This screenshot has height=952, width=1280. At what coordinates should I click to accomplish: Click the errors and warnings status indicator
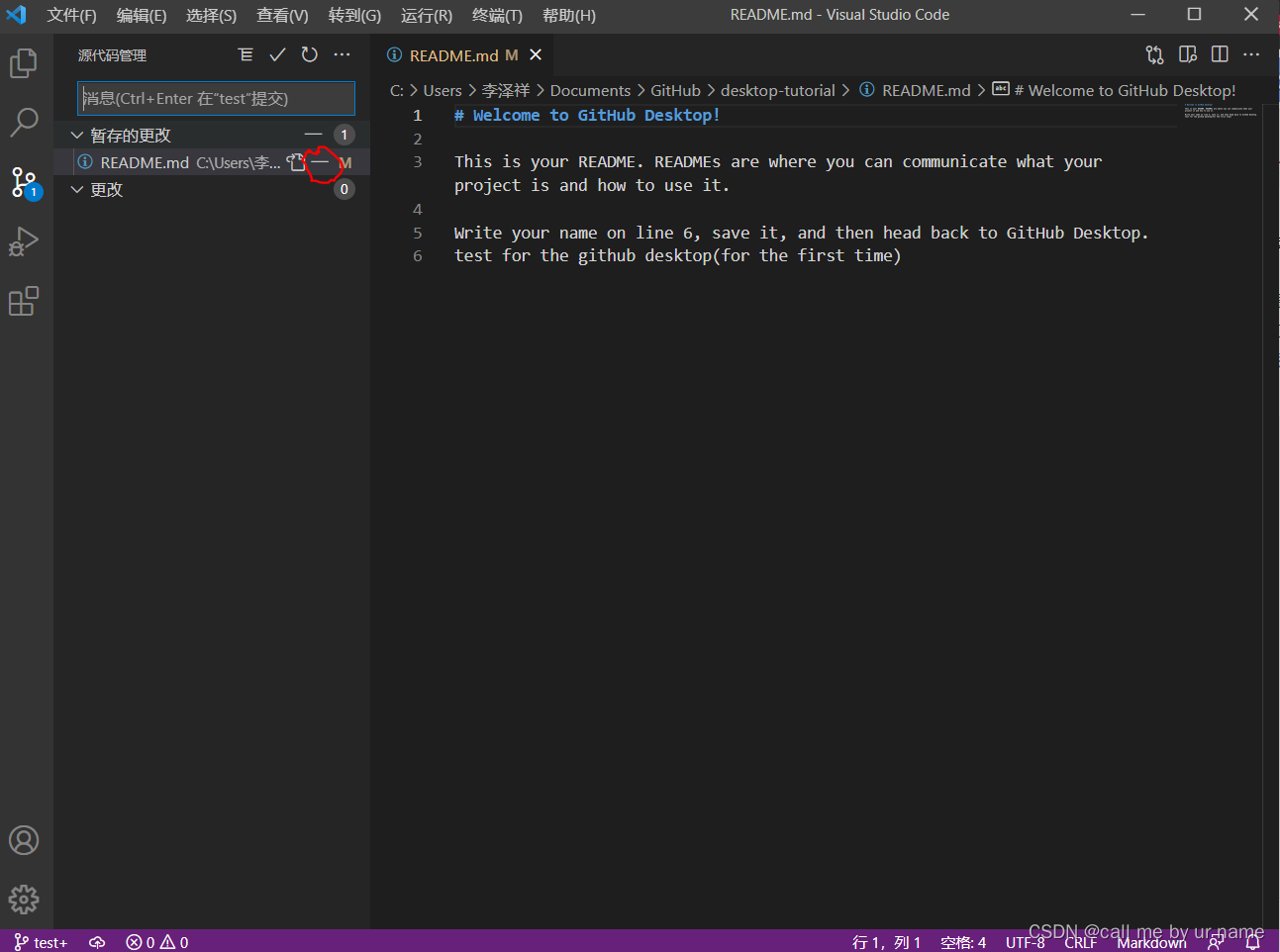pos(155,941)
